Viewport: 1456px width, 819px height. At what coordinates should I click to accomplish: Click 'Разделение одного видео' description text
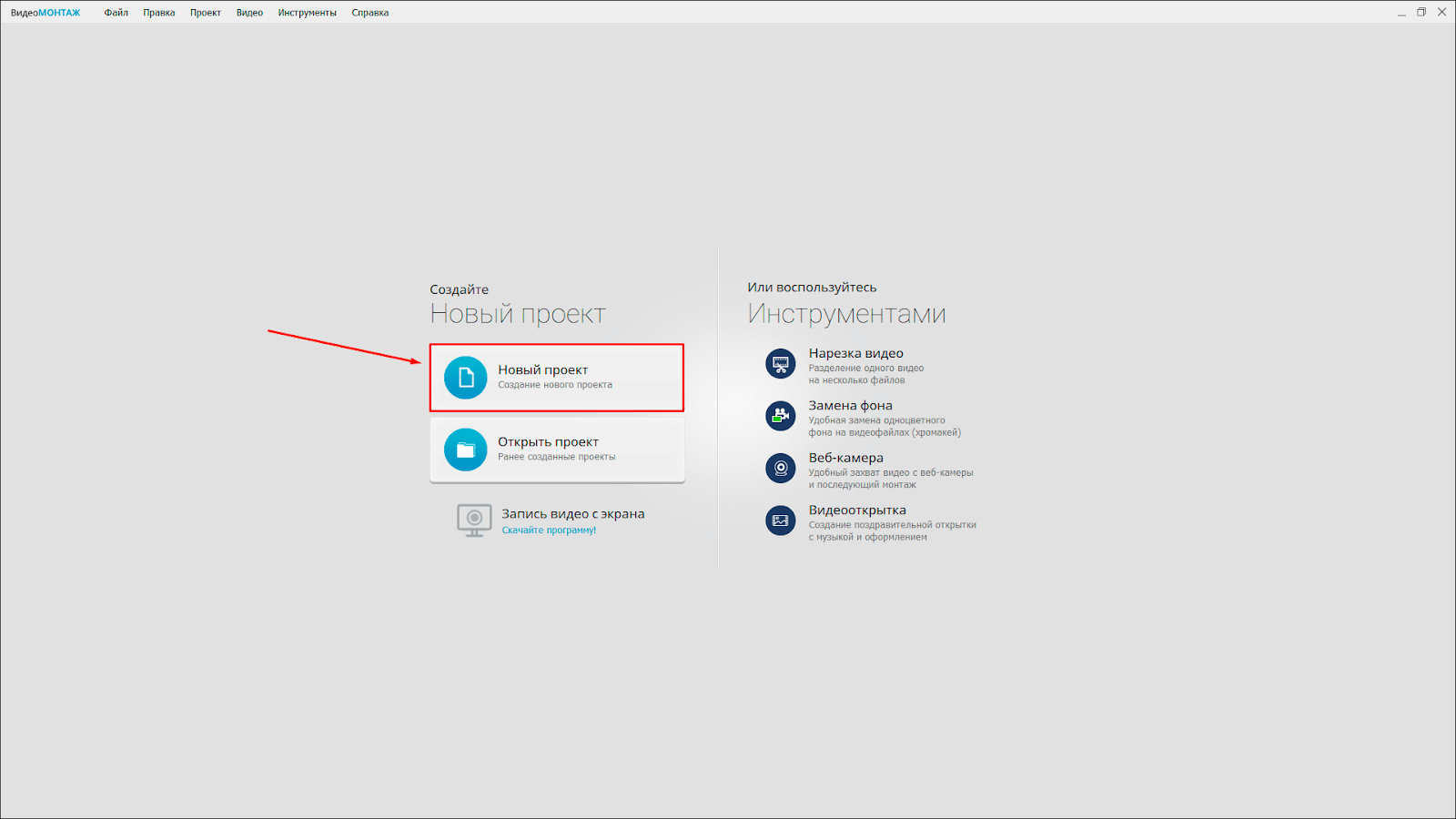click(866, 369)
